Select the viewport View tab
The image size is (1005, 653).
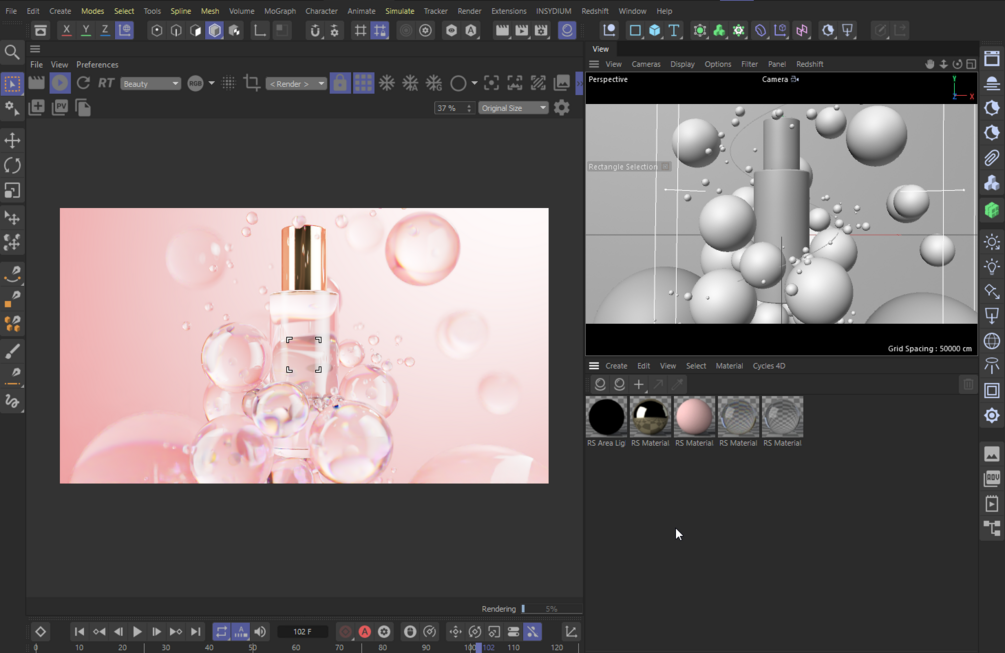(601, 49)
